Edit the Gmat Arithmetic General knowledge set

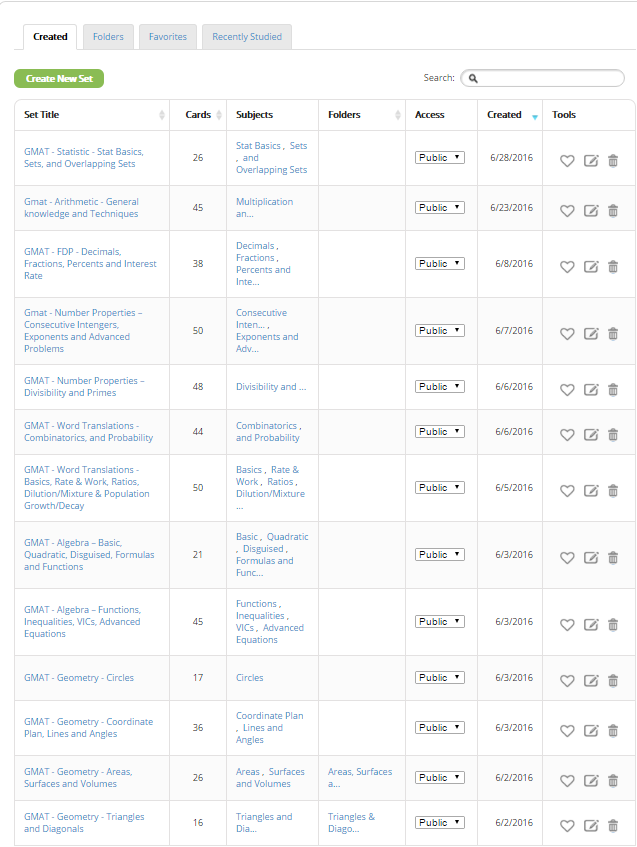point(591,210)
